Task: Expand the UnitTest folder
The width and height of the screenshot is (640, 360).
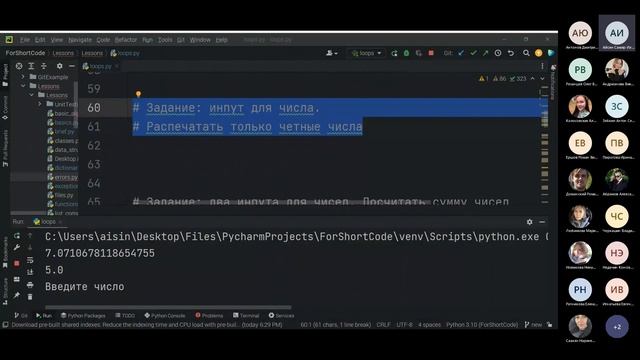Action: (40, 104)
